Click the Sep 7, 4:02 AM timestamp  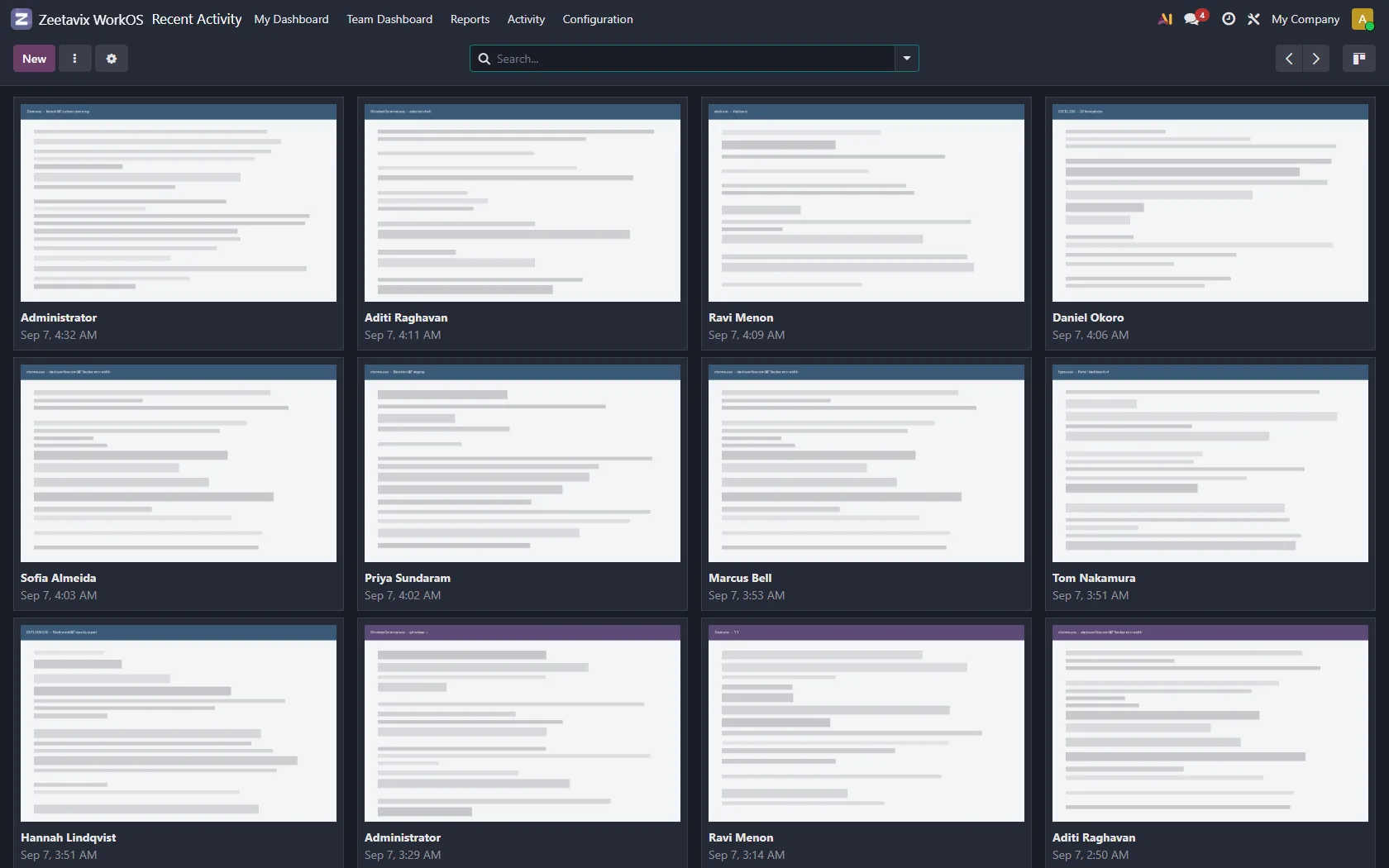[x=403, y=595]
